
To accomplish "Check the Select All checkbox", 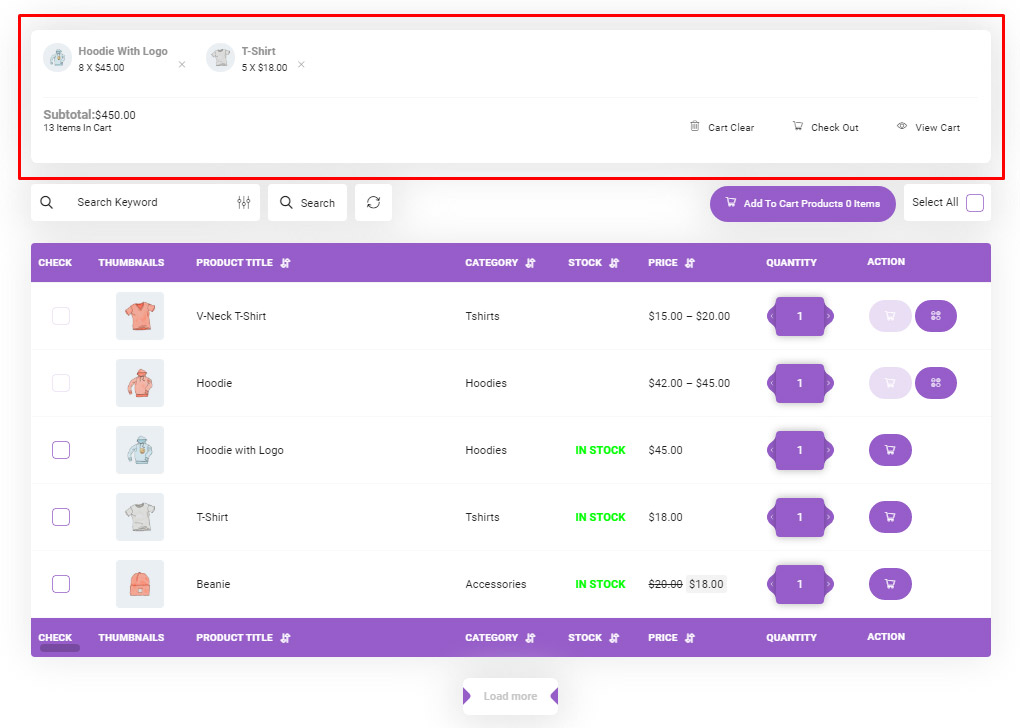I will point(975,203).
